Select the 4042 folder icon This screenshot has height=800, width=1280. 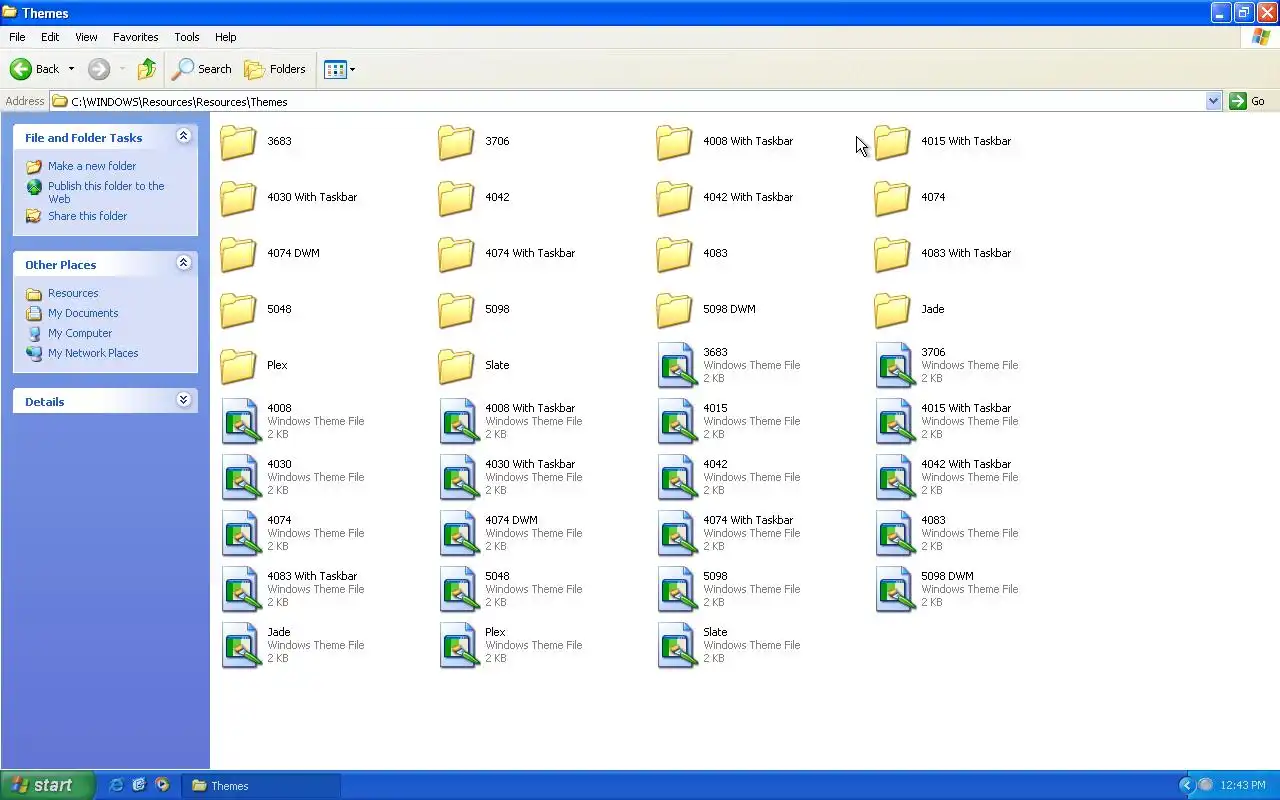tap(456, 198)
